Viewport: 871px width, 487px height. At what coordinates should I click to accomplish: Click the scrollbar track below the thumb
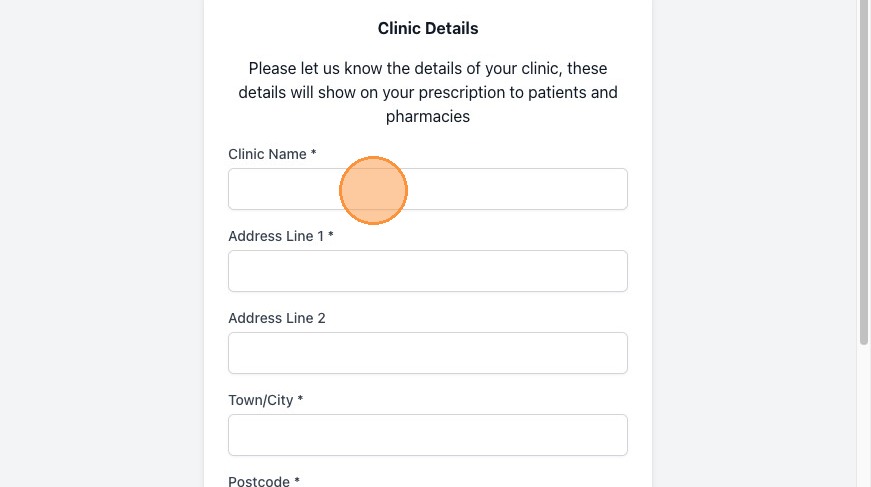tap(864, 416)
